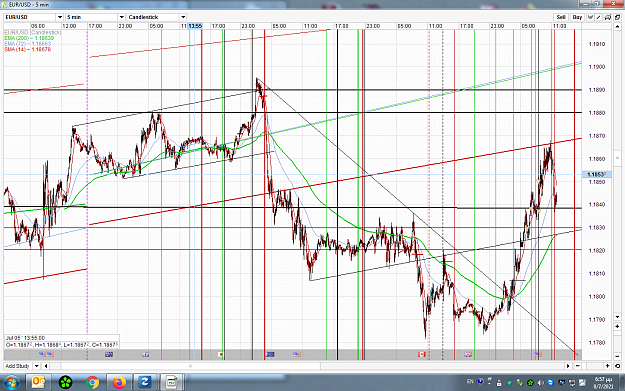The width and height of the screenshot is (625, 391).
Task: Click the EUR/USD (Candlestick) legend label
Action: tap(33, 32)
